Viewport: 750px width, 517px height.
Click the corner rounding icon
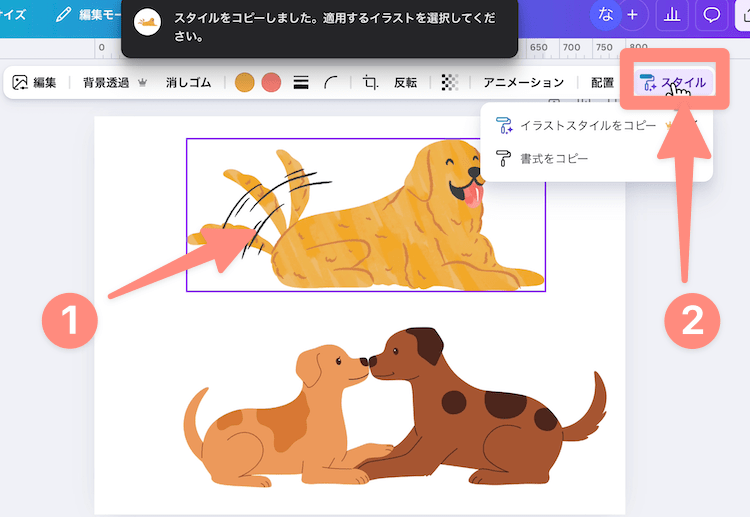point(331,83)
